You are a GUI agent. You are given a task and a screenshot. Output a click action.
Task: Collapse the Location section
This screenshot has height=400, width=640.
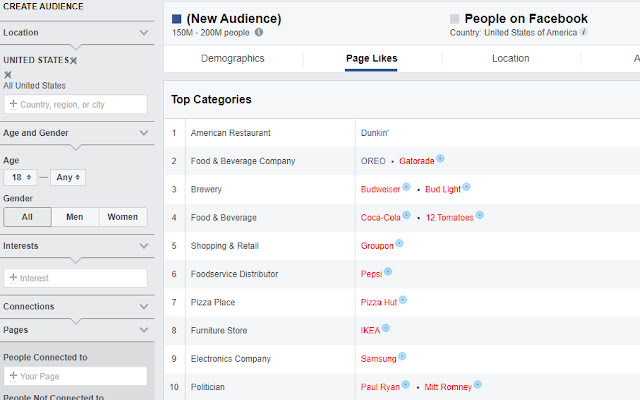(144, 33)
